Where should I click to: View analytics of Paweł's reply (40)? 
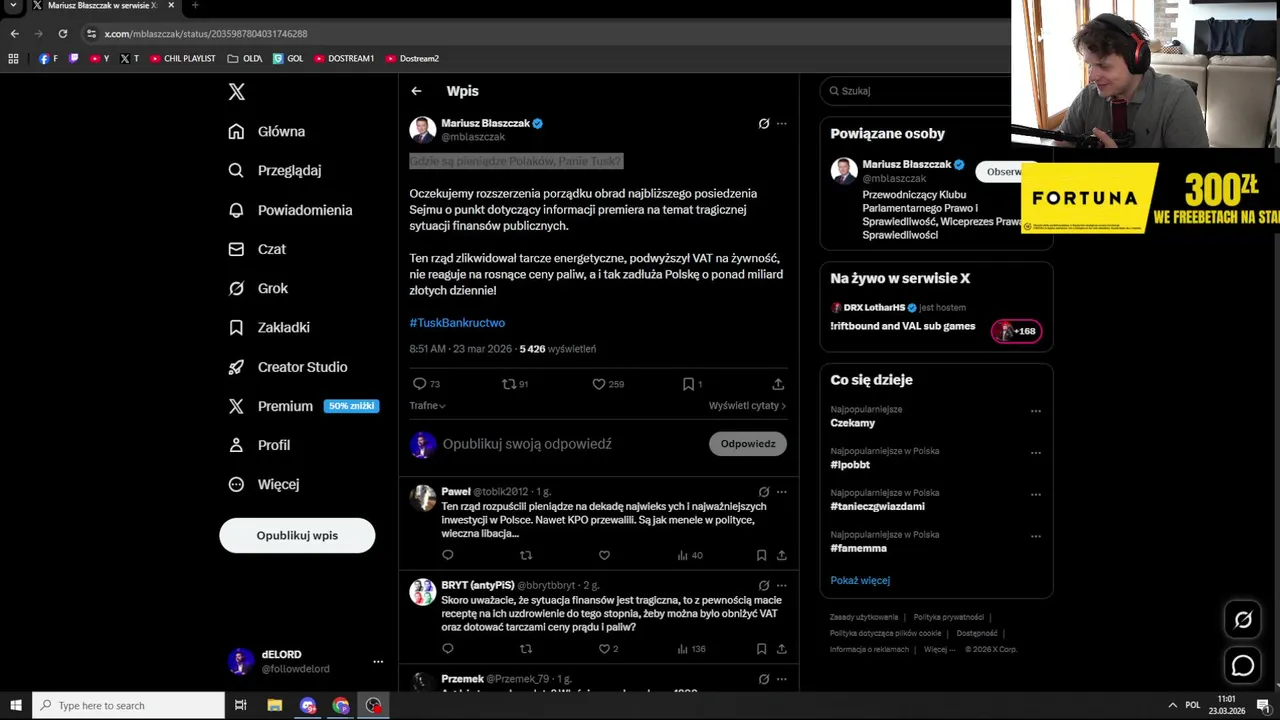(690, 555)
